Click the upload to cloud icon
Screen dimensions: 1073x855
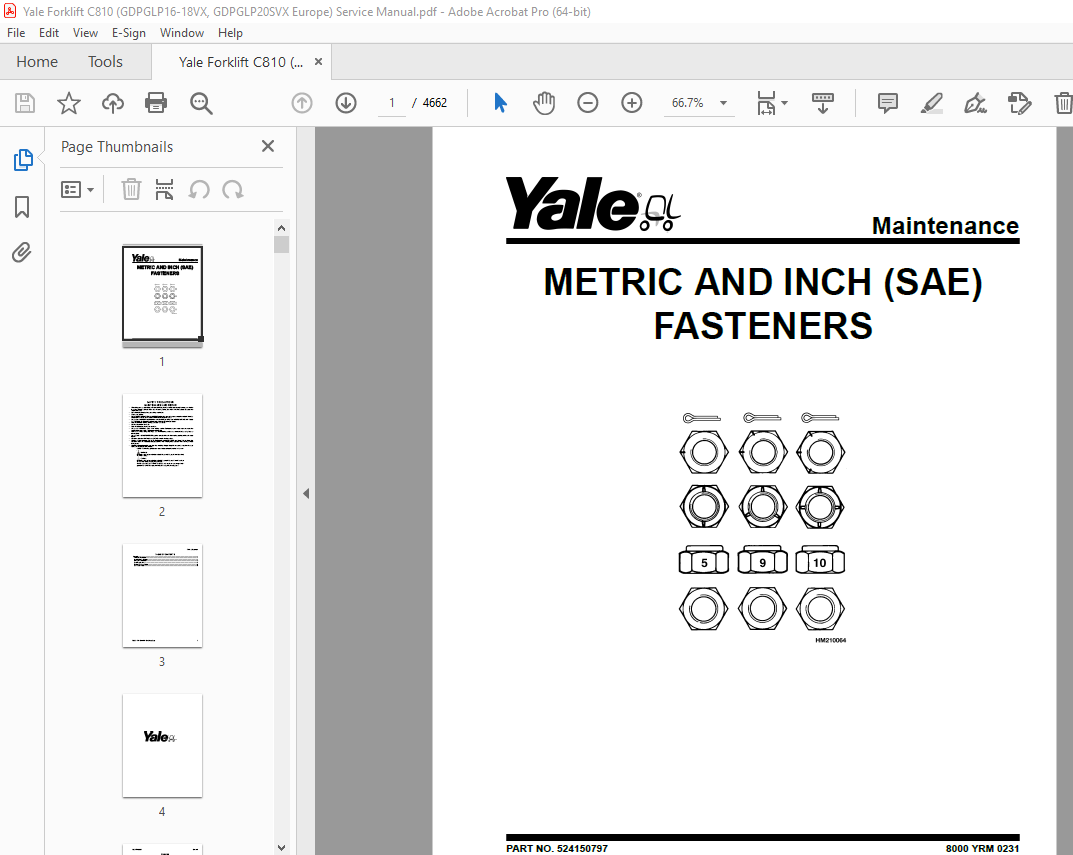pyautogui.click(x=113, y=103)
